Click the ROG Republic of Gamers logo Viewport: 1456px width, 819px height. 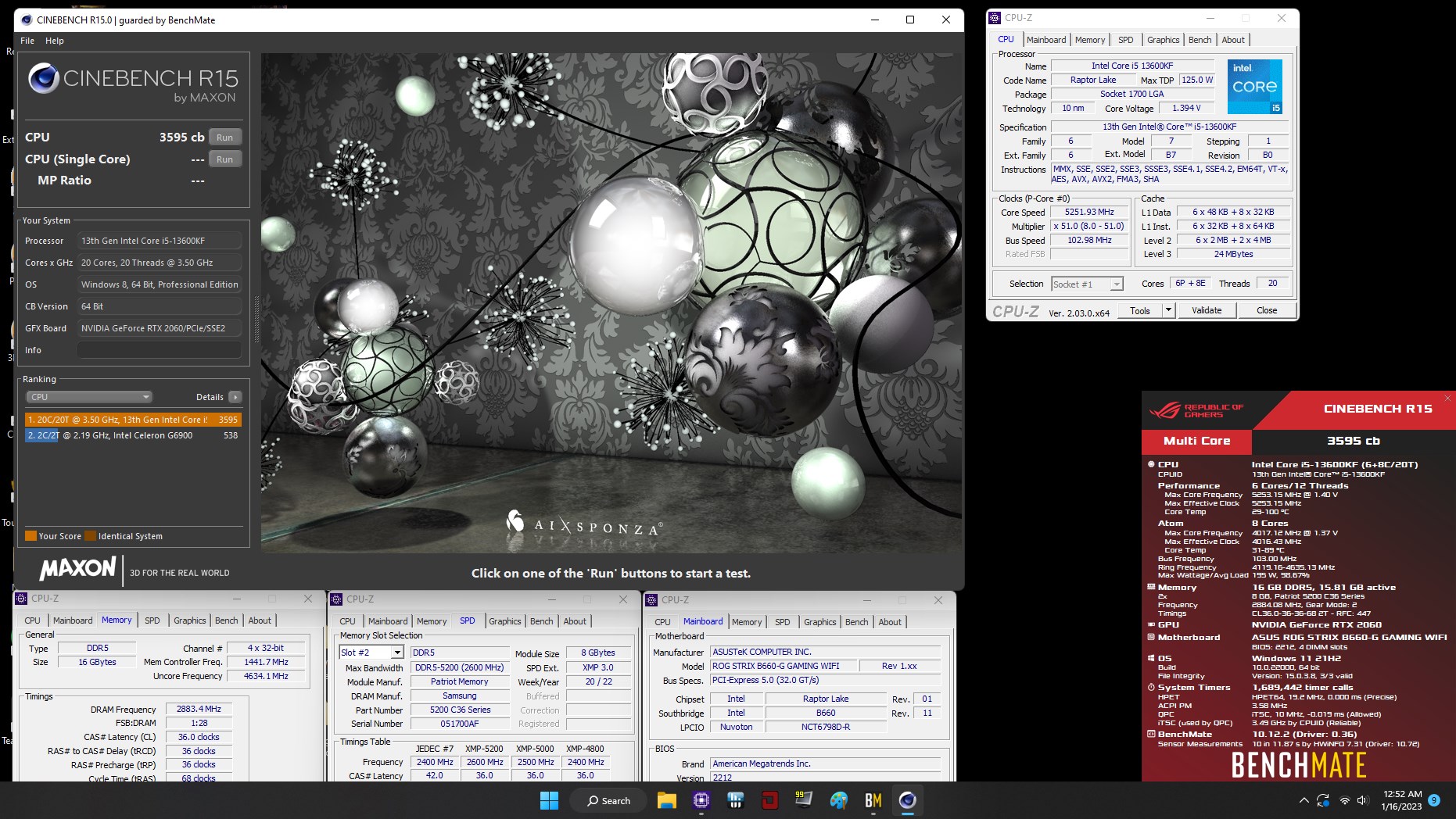1196,410
